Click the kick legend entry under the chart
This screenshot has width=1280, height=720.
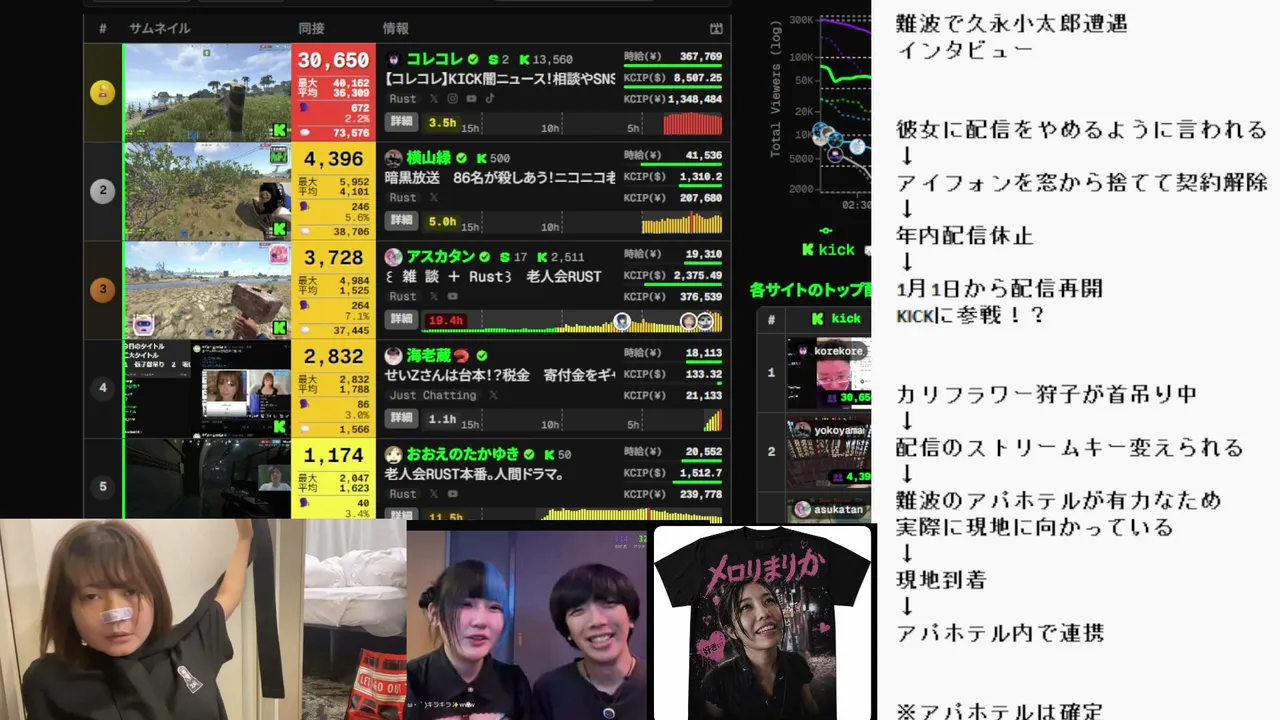pyautogui.click(x=828, y=250)
